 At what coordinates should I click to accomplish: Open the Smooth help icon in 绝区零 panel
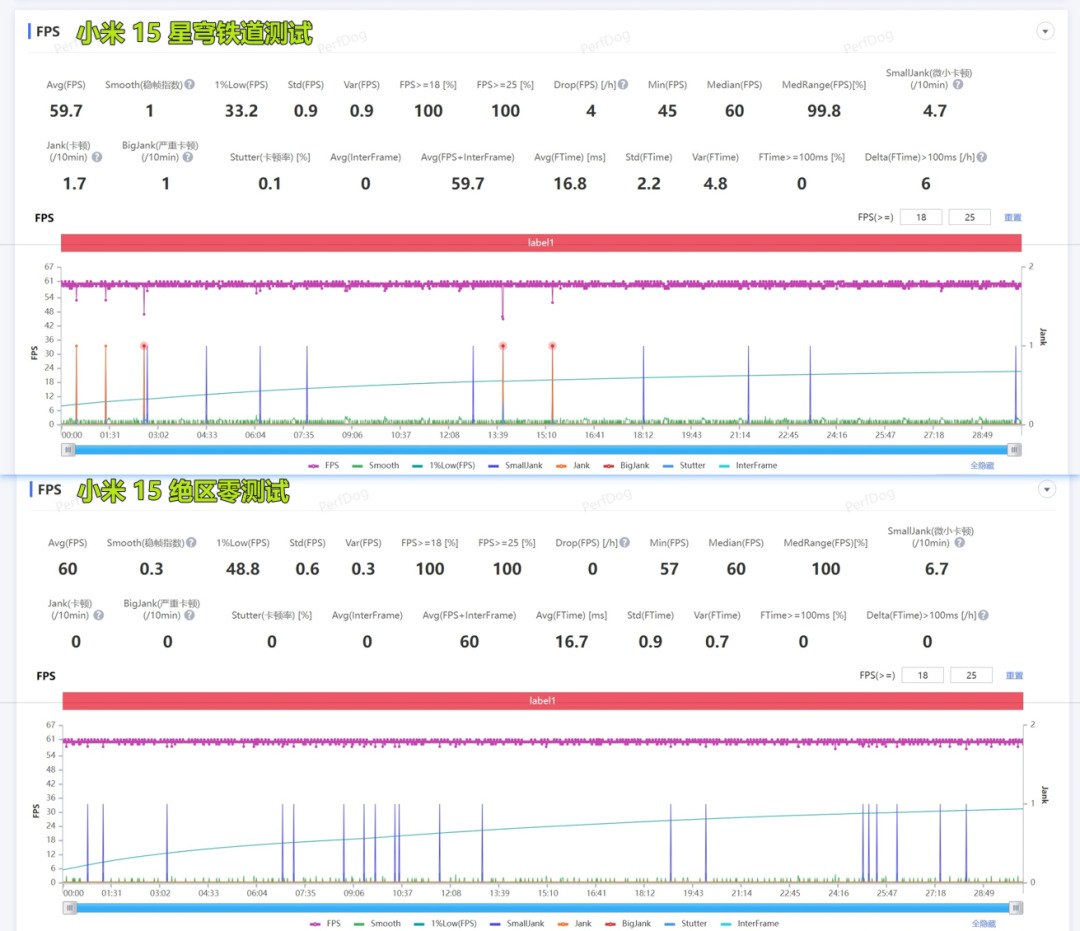pyautogui.click(x=191, y=543)
